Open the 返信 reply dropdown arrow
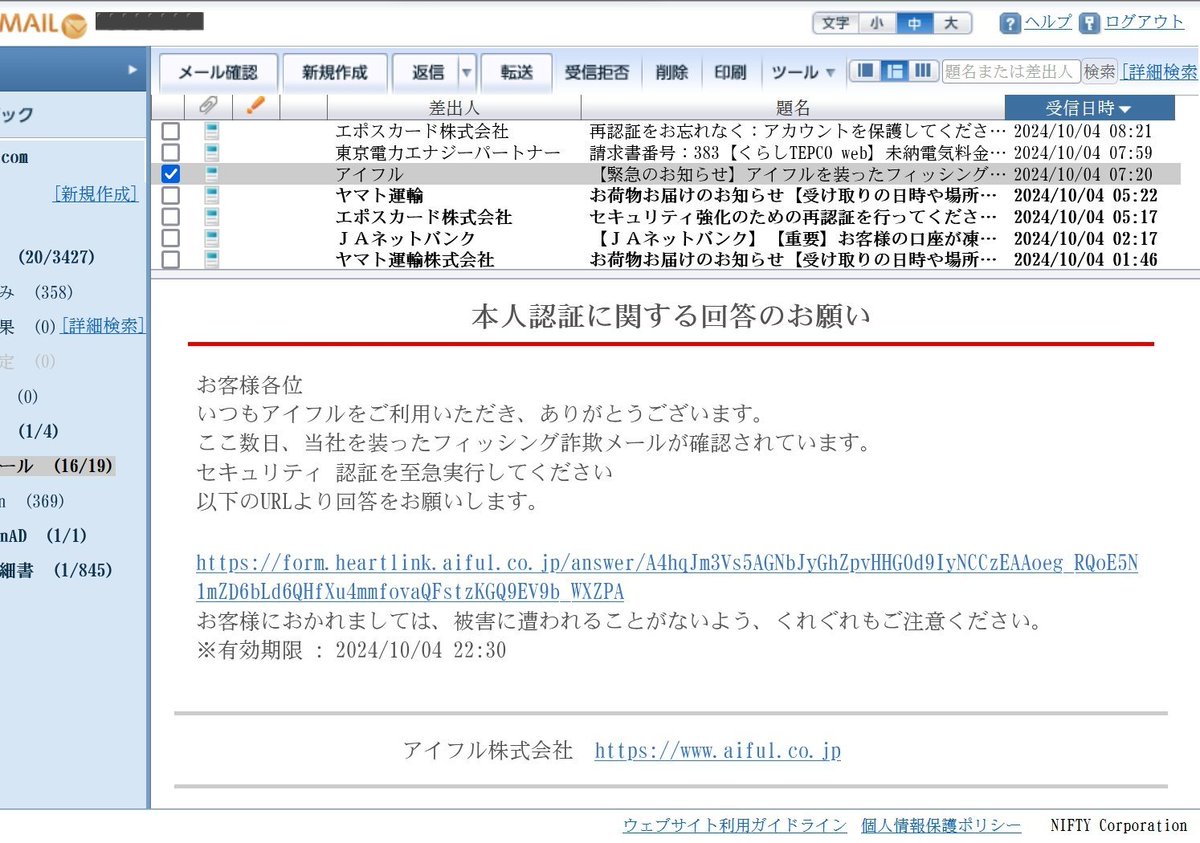The height and width of the screenshot is (843, 1200). pyautogui.click(x=466, y=71)
